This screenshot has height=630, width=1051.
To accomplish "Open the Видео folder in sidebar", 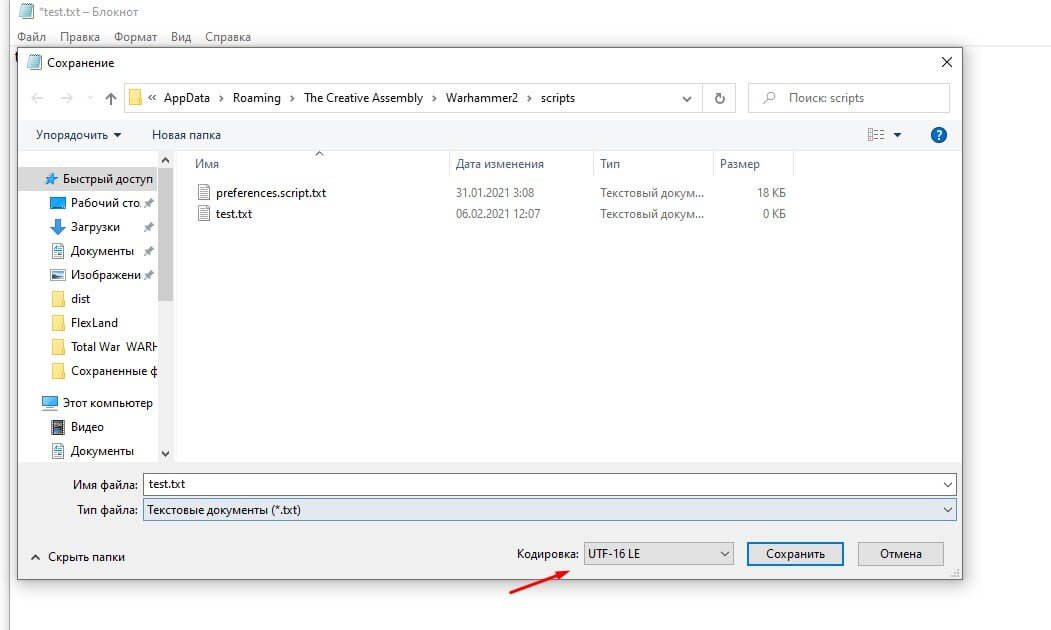I will [87, 427].
